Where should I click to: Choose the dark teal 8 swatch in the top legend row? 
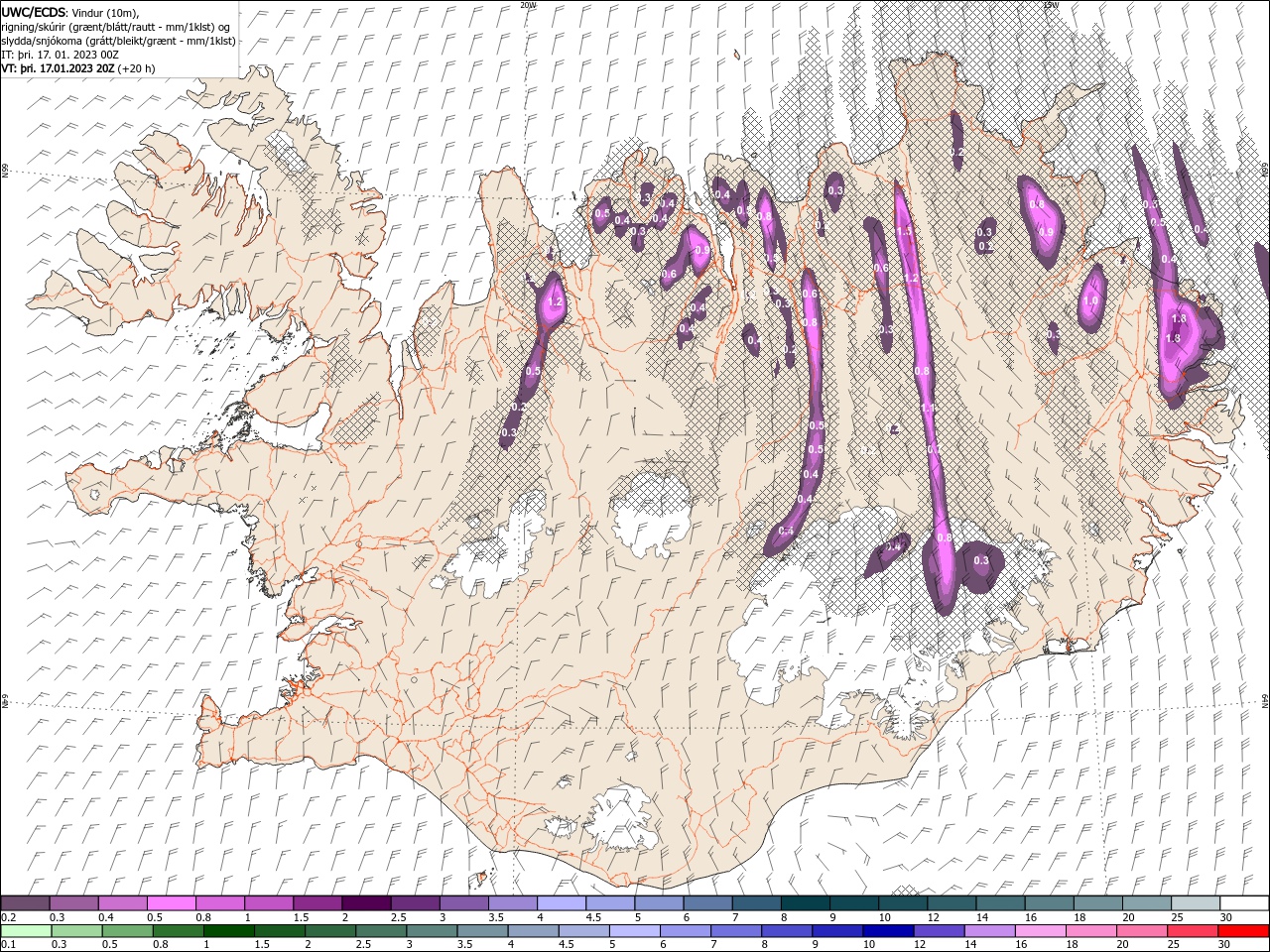(805, 903)
